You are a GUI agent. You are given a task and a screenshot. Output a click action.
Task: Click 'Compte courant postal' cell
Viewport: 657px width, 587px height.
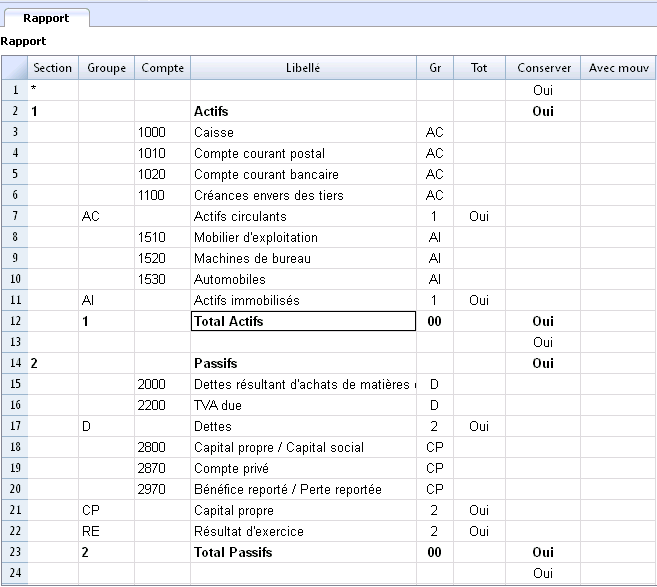click(303, 153)
